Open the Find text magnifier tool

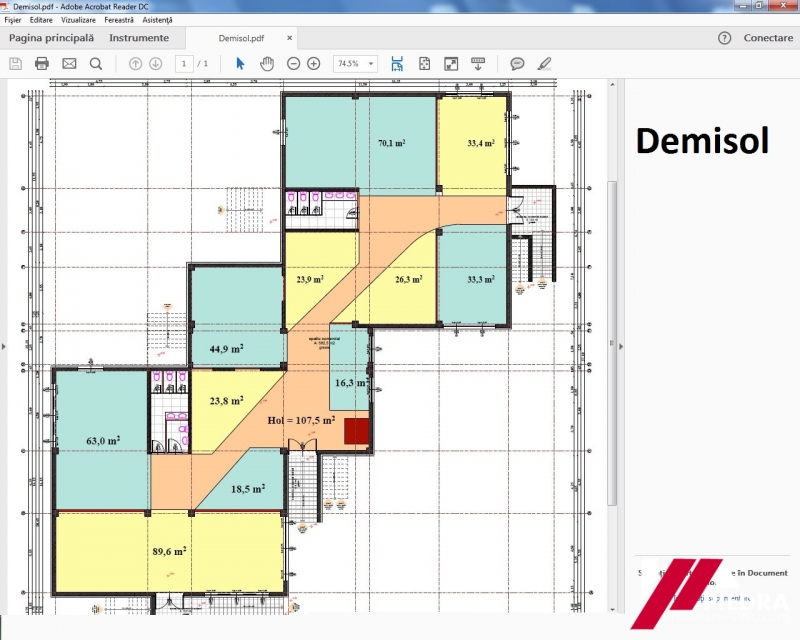click(x=96, y=63)
